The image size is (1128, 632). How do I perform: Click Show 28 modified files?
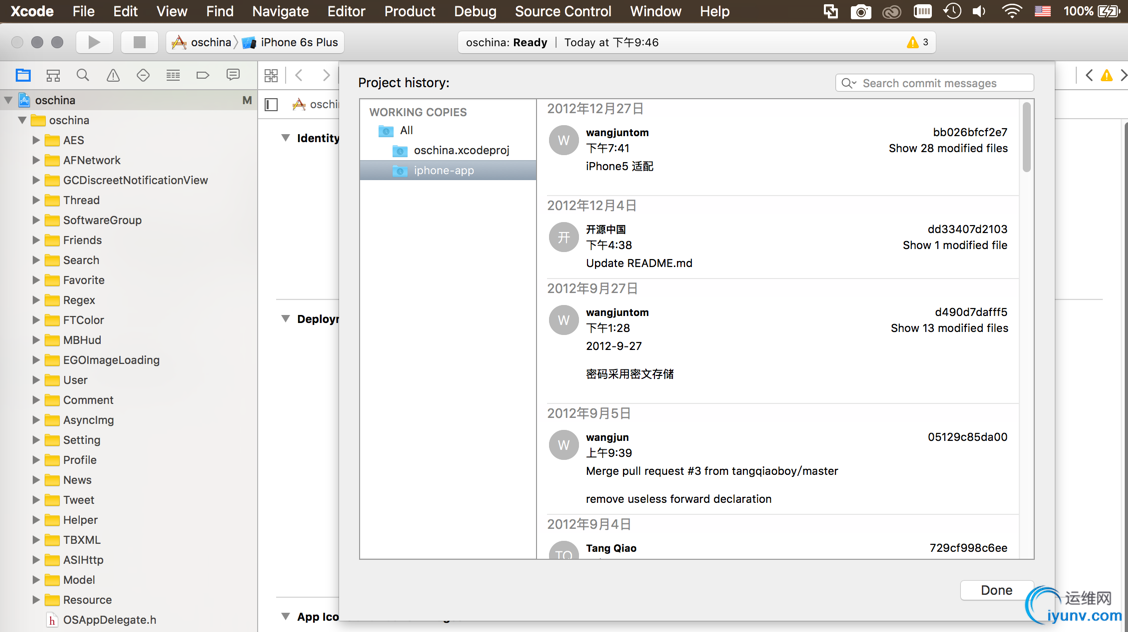pos(948,148)
